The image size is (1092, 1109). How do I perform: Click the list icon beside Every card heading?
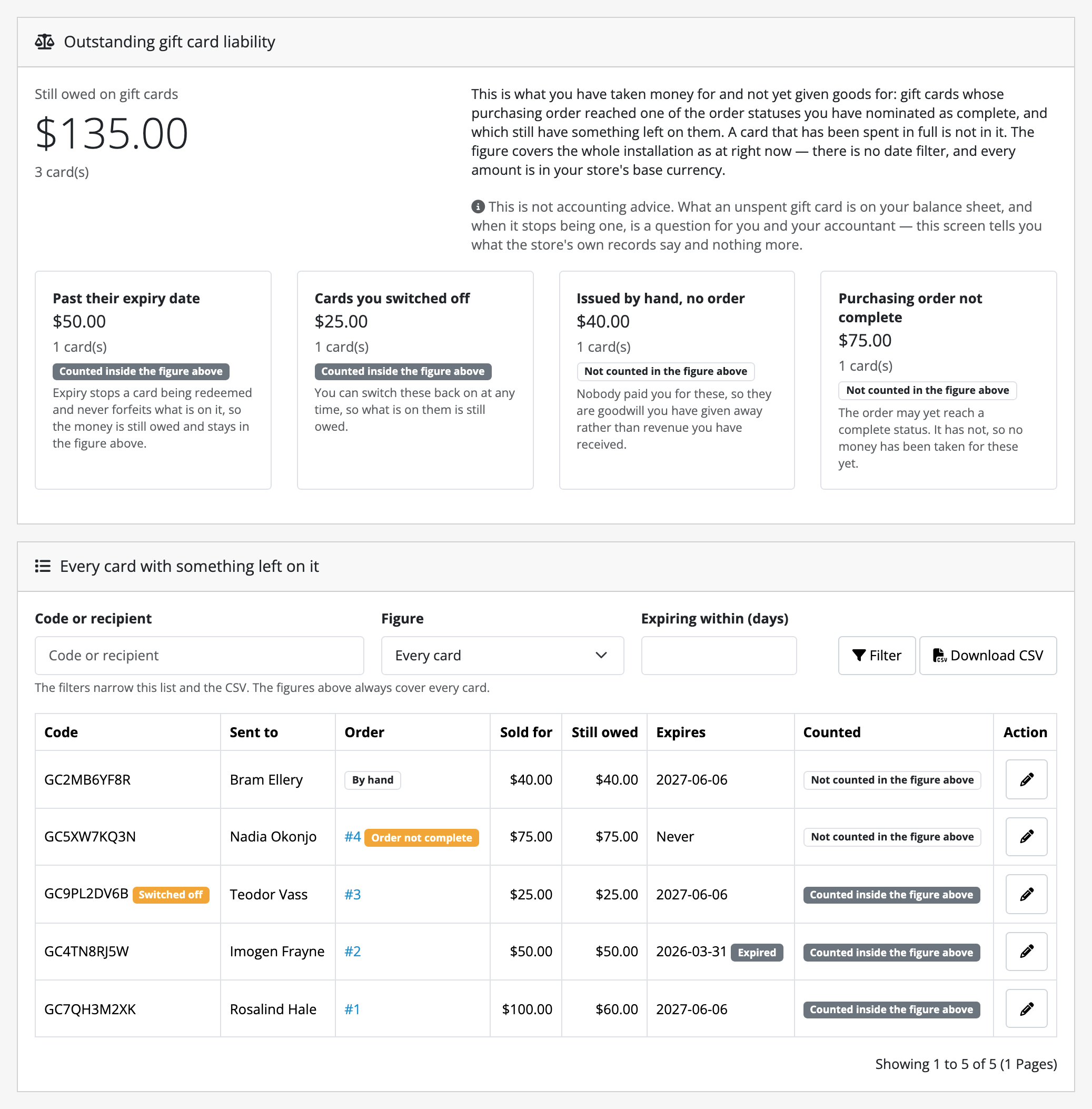(x=43, y=566)
